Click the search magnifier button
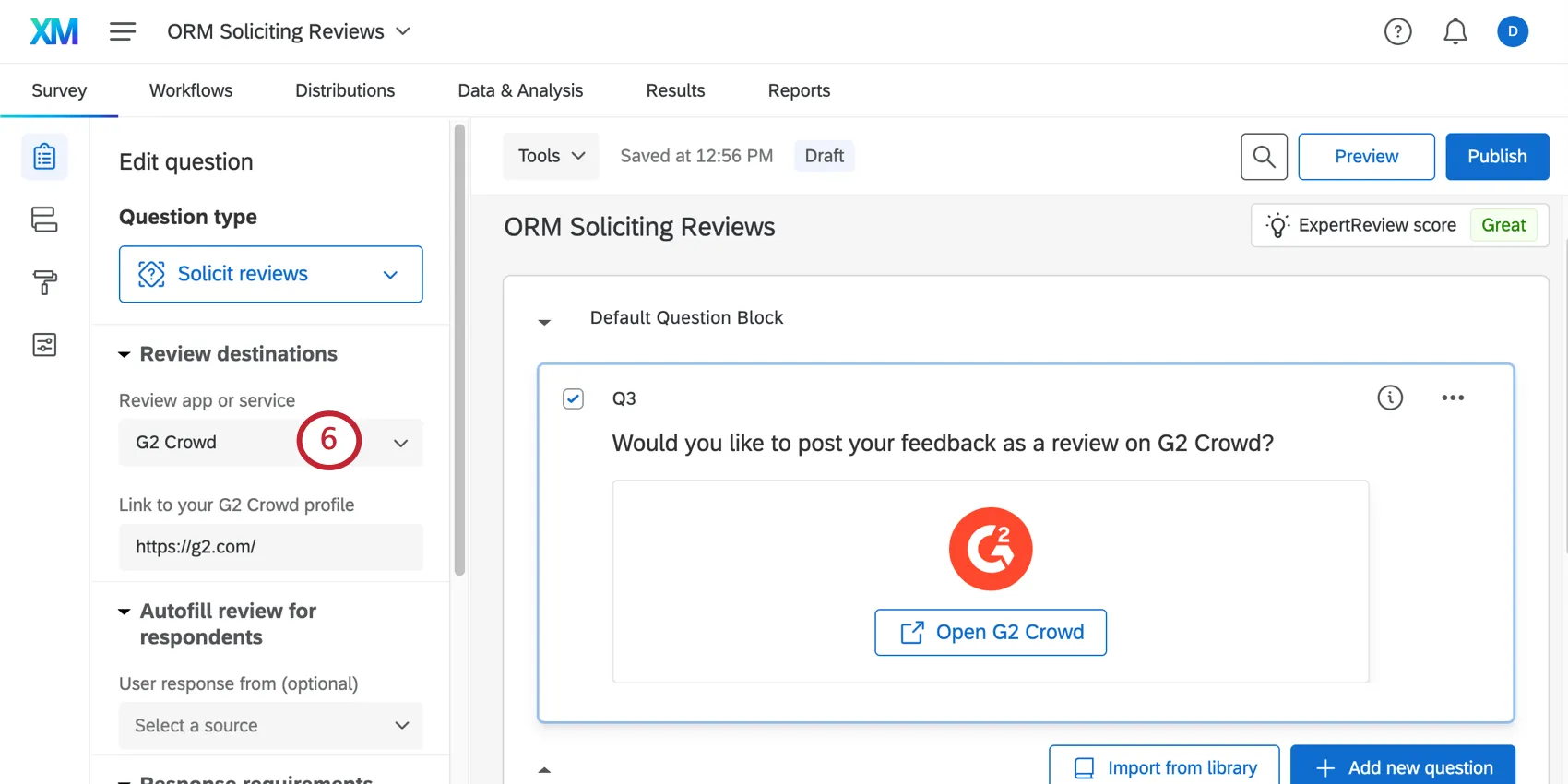 1264,157
